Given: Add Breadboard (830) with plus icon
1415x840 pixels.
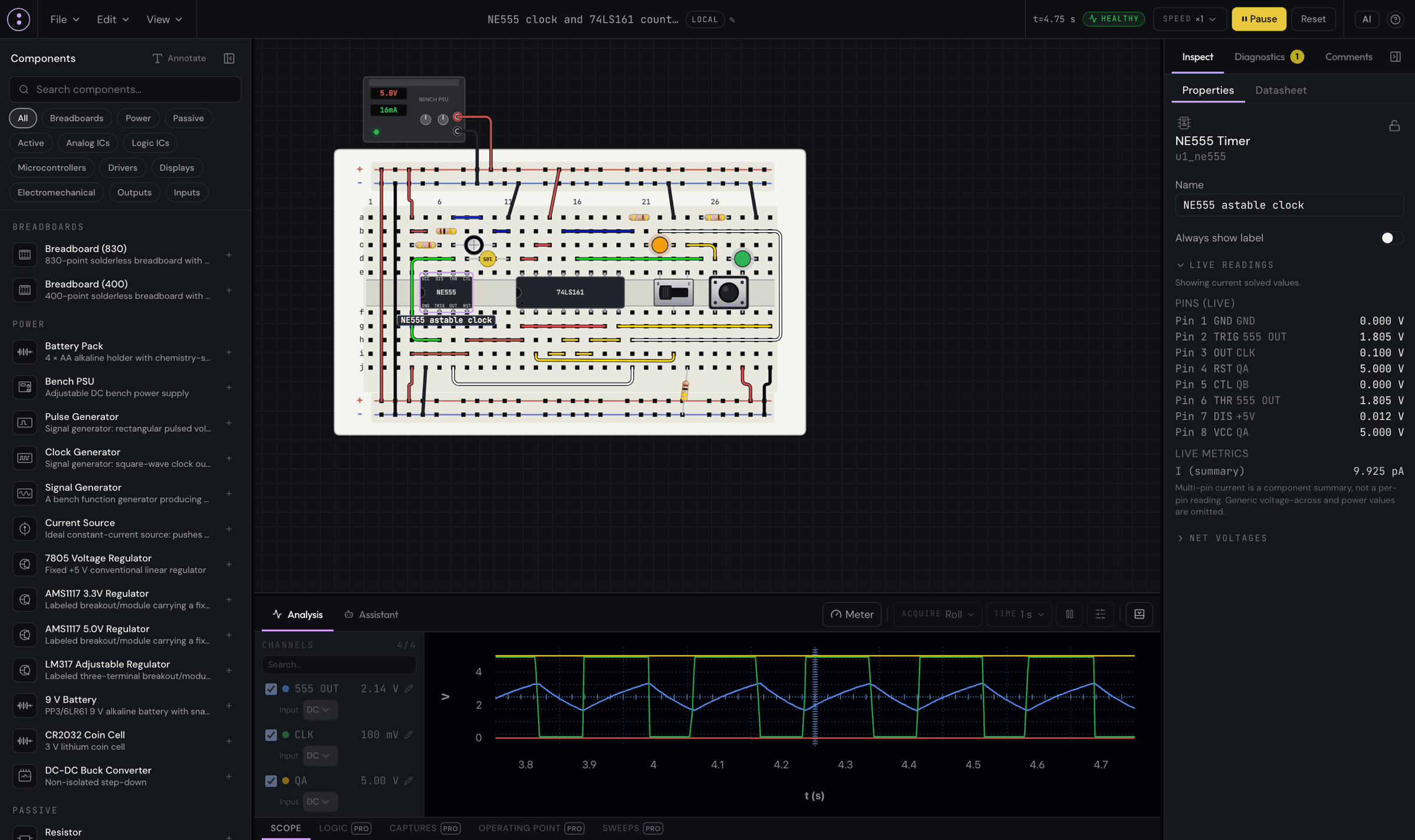Looking at the screenshot, I should [229, 255].
